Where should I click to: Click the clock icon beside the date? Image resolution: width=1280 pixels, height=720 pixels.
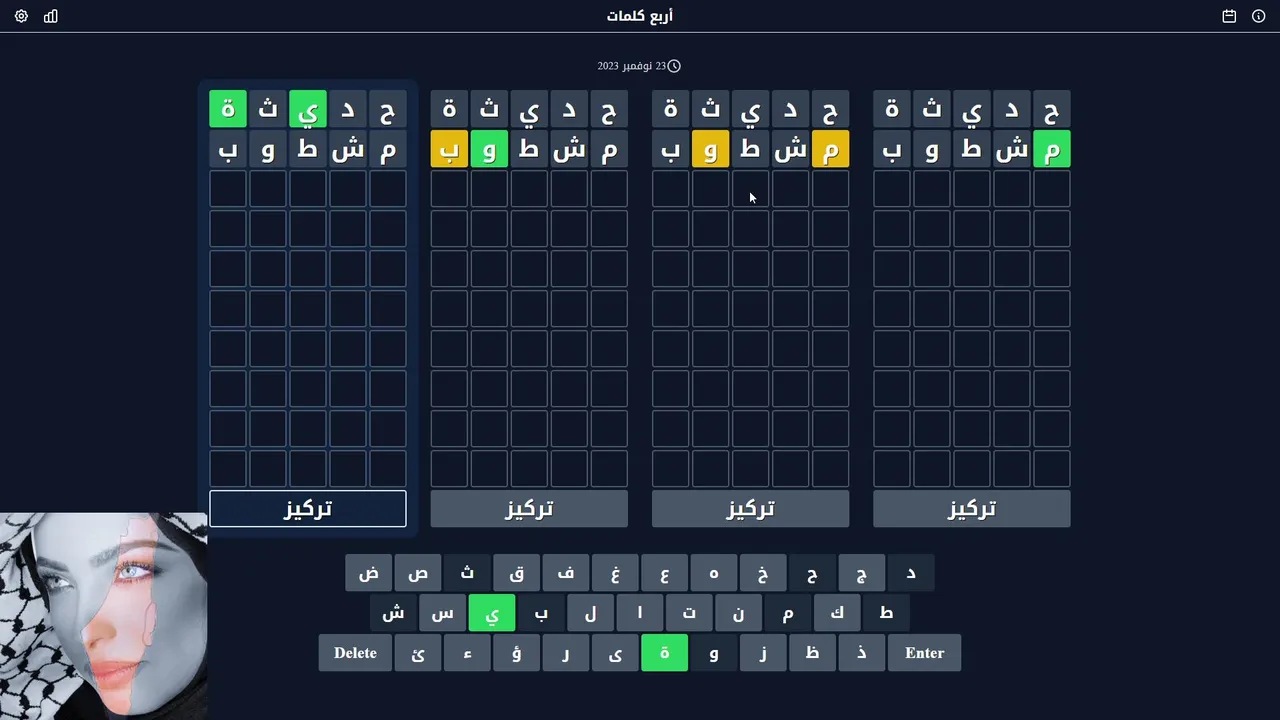click(674, 66)
